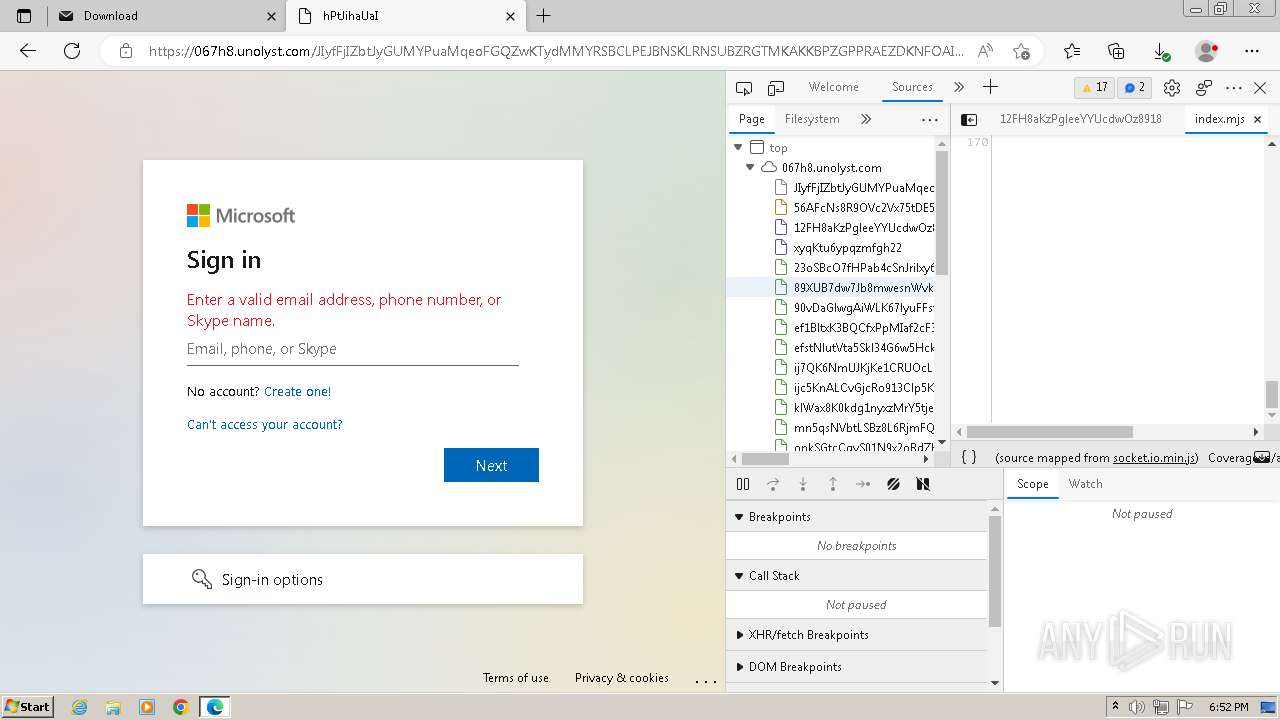Open a new browser tab

click(543, 15)
